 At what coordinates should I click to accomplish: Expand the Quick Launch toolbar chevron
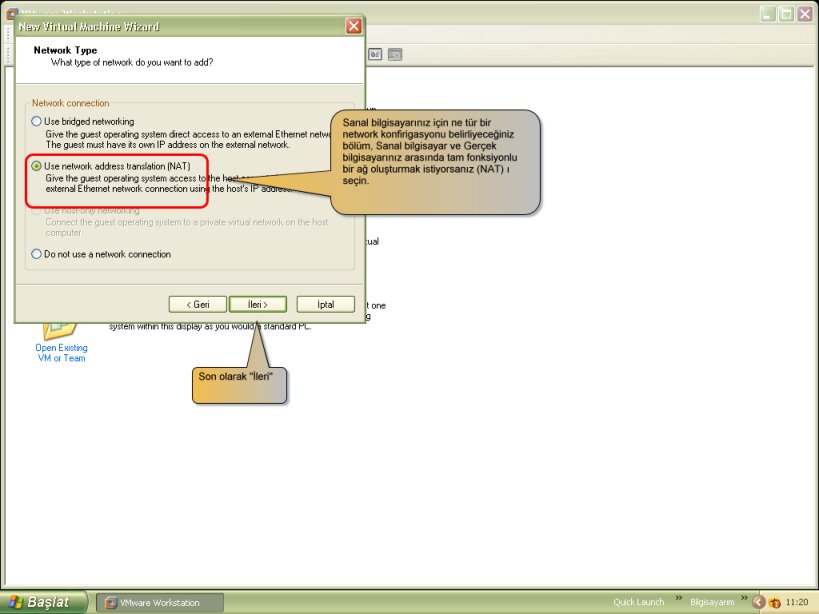[678, 599]
